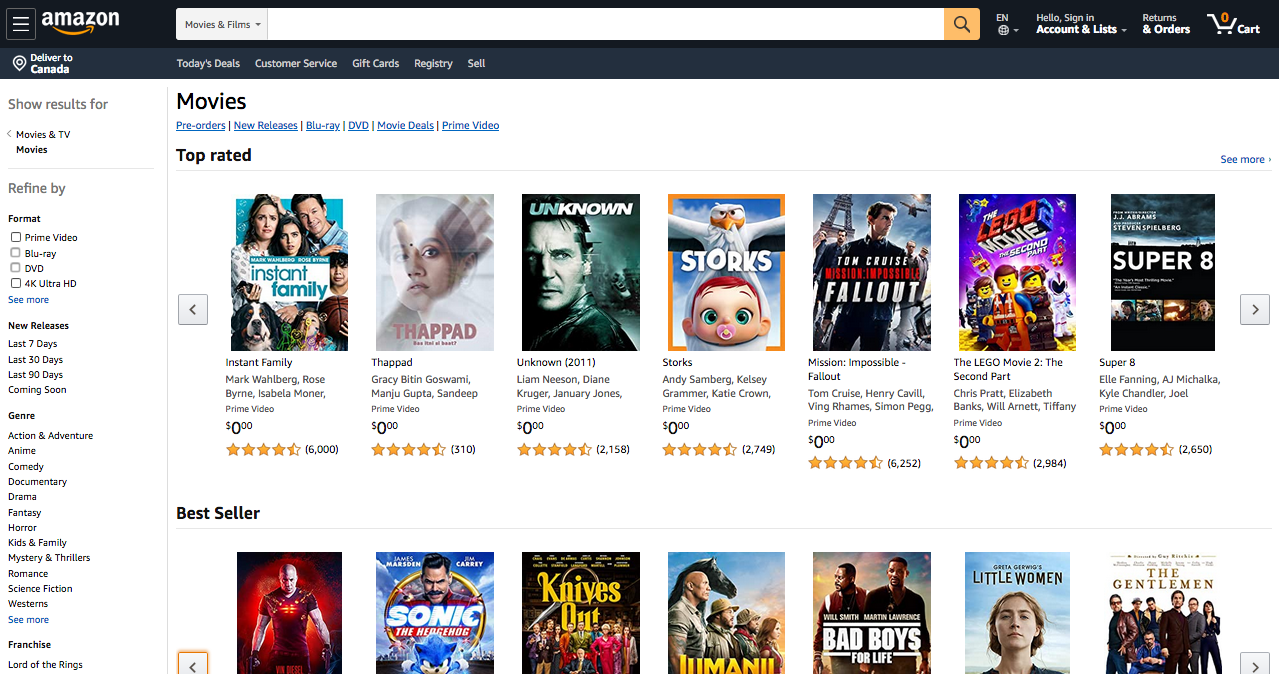Screen dimensions: 1279x674
Task: Expand See more under Format filters
Action: tap(27, 299)
